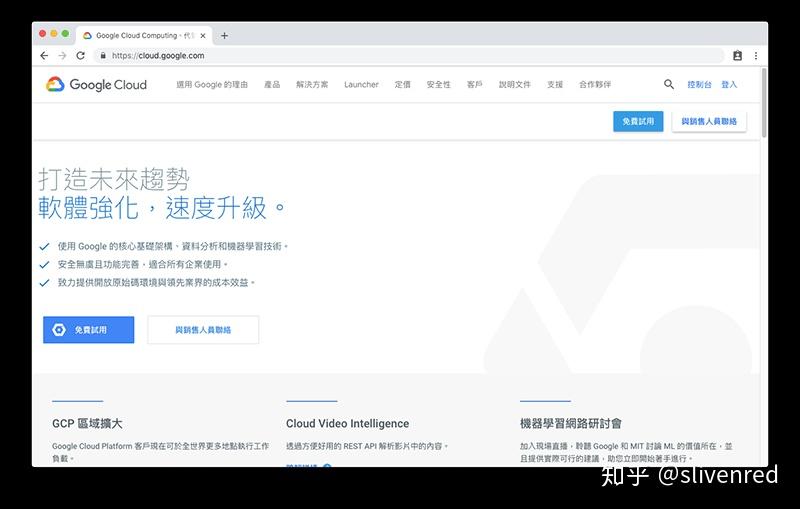Open search with the magnifier icon

click(669, 84)
